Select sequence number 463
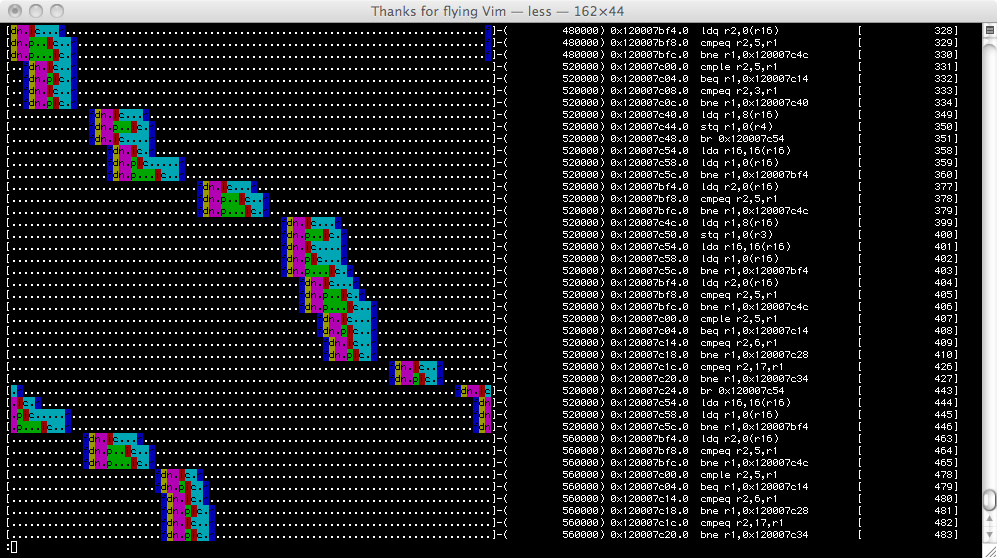The image size is (997, 558). pyautogui.click(x=943, y=439)
